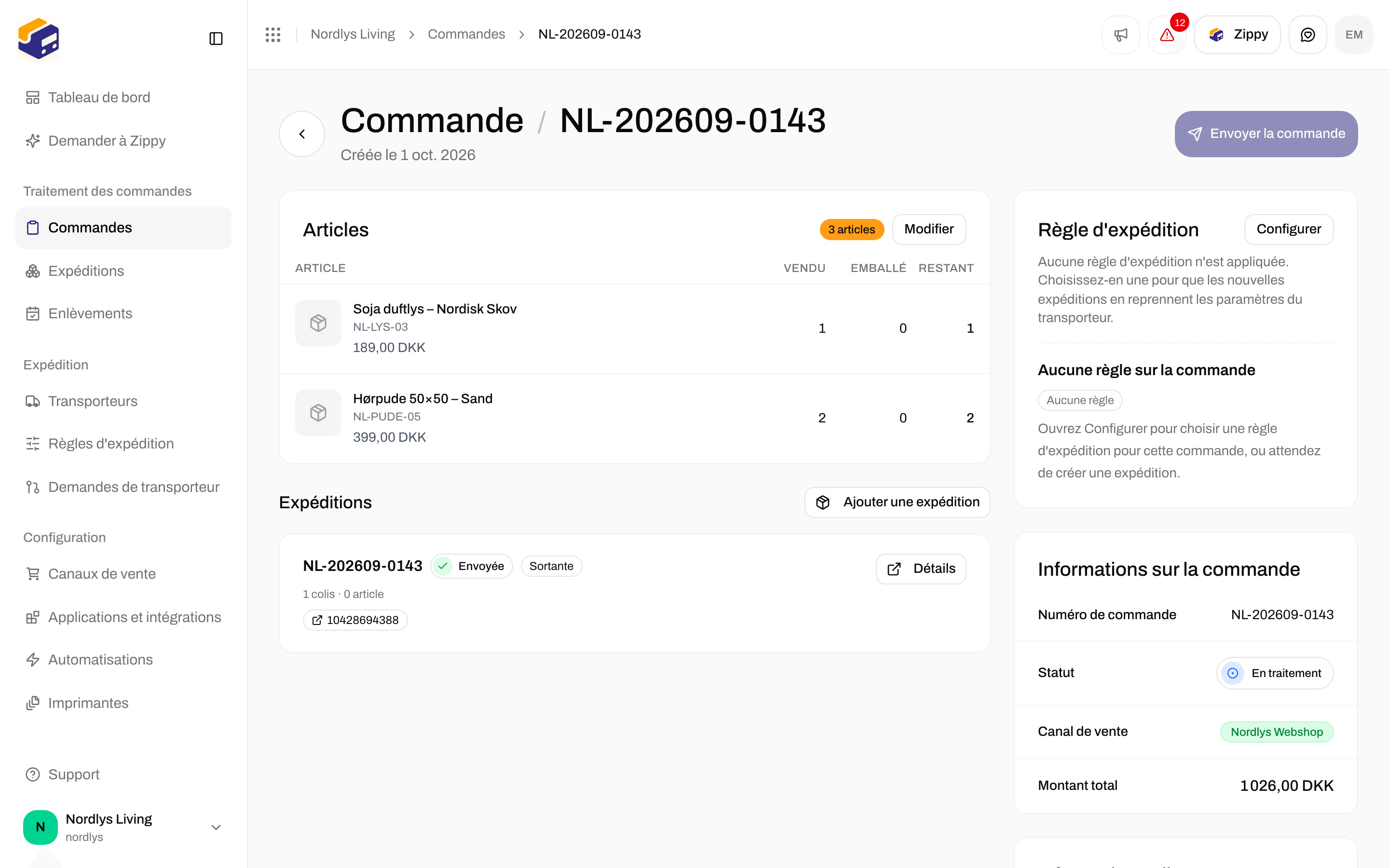Open Imprimantes page
1389x868 pixels.
123,703
